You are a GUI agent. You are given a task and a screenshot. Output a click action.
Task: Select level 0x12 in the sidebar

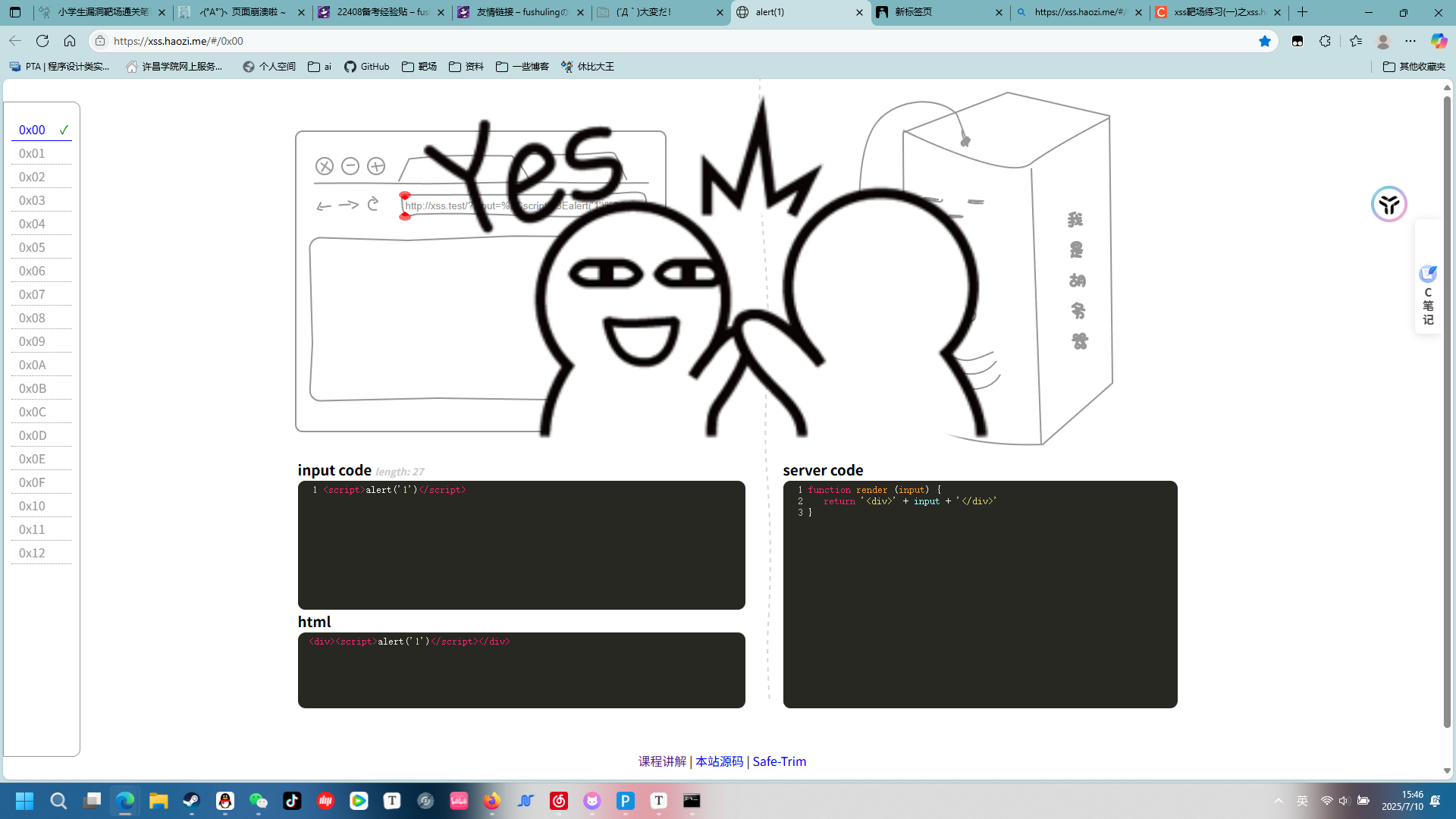point(42,553)
